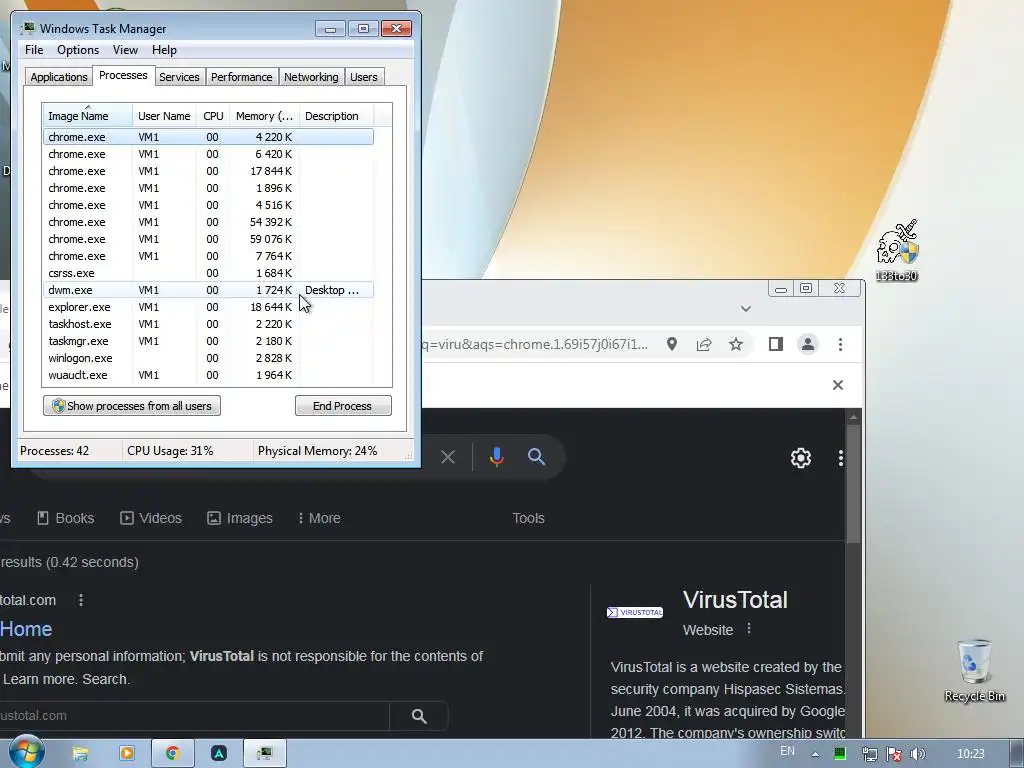This screenshot has width=1024, height=768.
Task: Open options dots beside VirusTotal Website
Action: coord(749,628)
